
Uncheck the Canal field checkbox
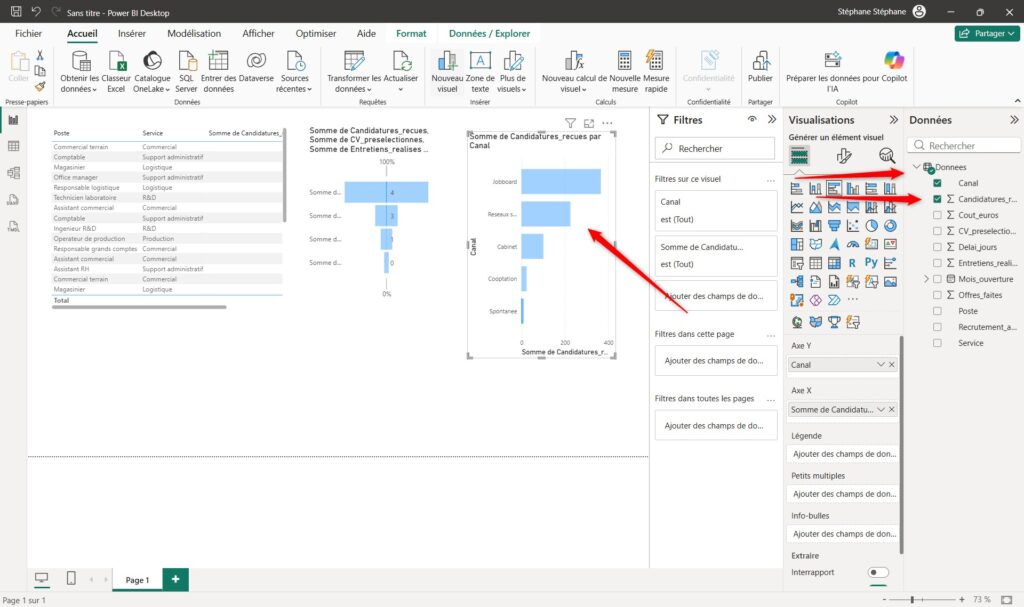coord(937,183)
